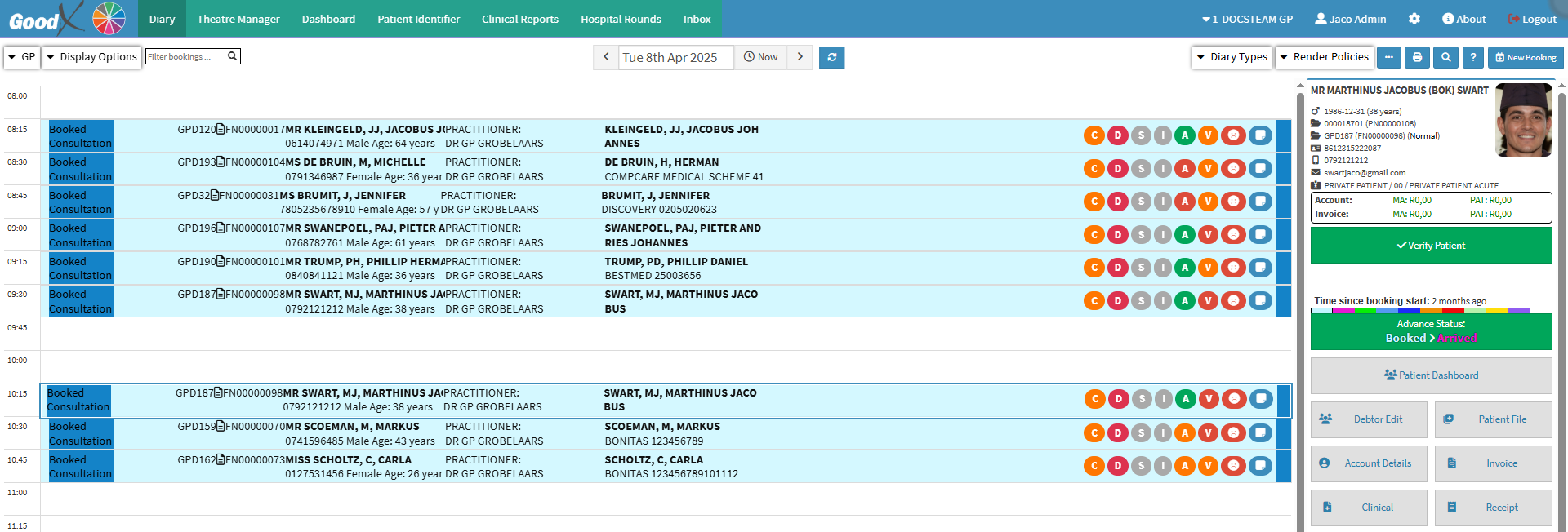Expand the Display Options dropdown
Image resolution: width=1568 pixels, height=532 pixels.
coord(91,57)
